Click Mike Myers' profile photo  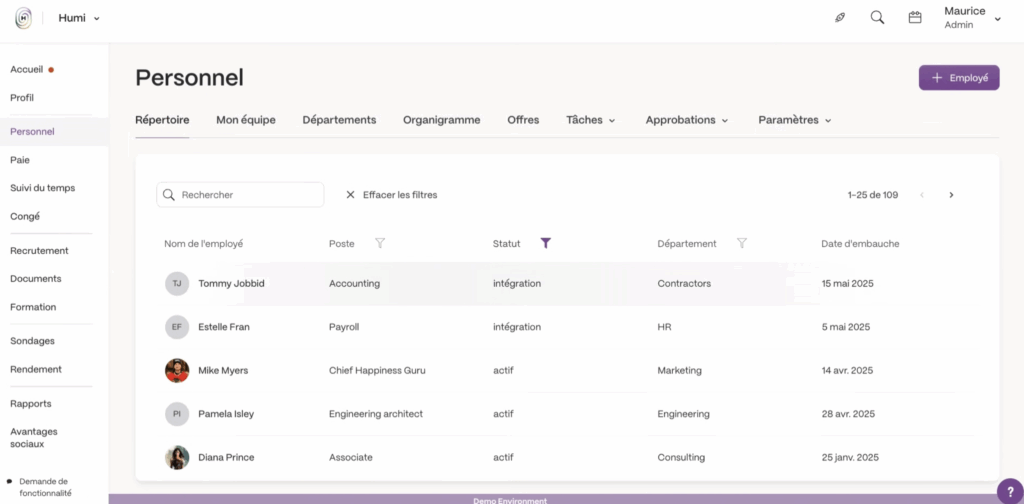177,370
